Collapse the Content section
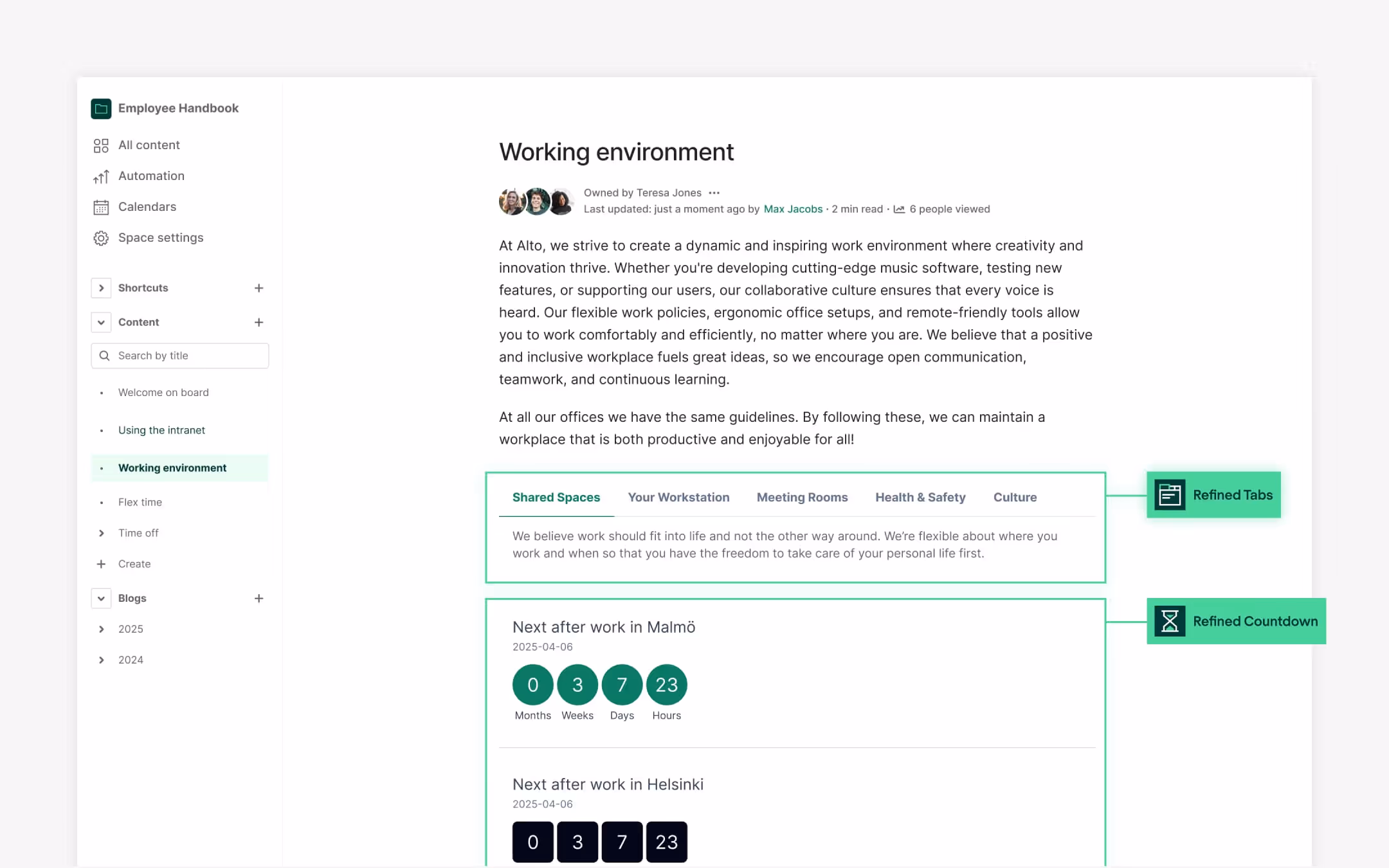 click(x=101, y=321)
